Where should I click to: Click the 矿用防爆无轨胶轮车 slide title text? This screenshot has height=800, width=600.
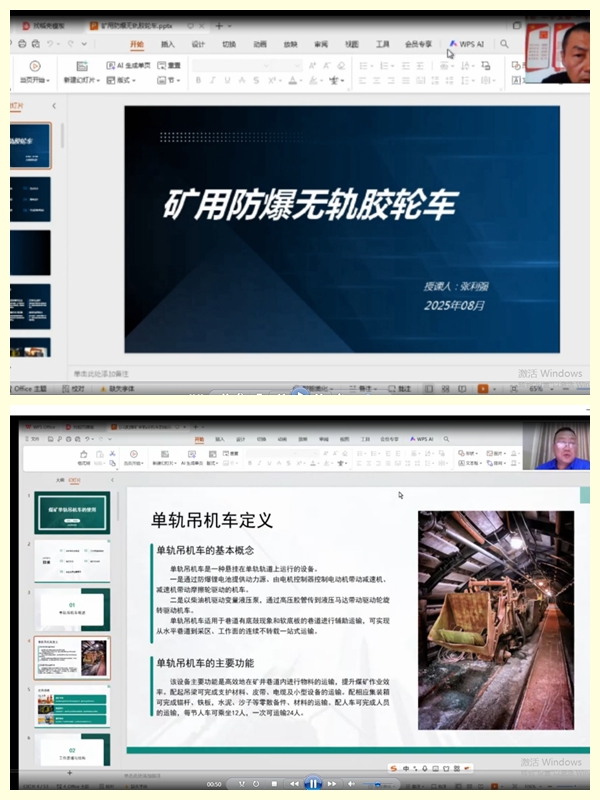coord(310,204)
